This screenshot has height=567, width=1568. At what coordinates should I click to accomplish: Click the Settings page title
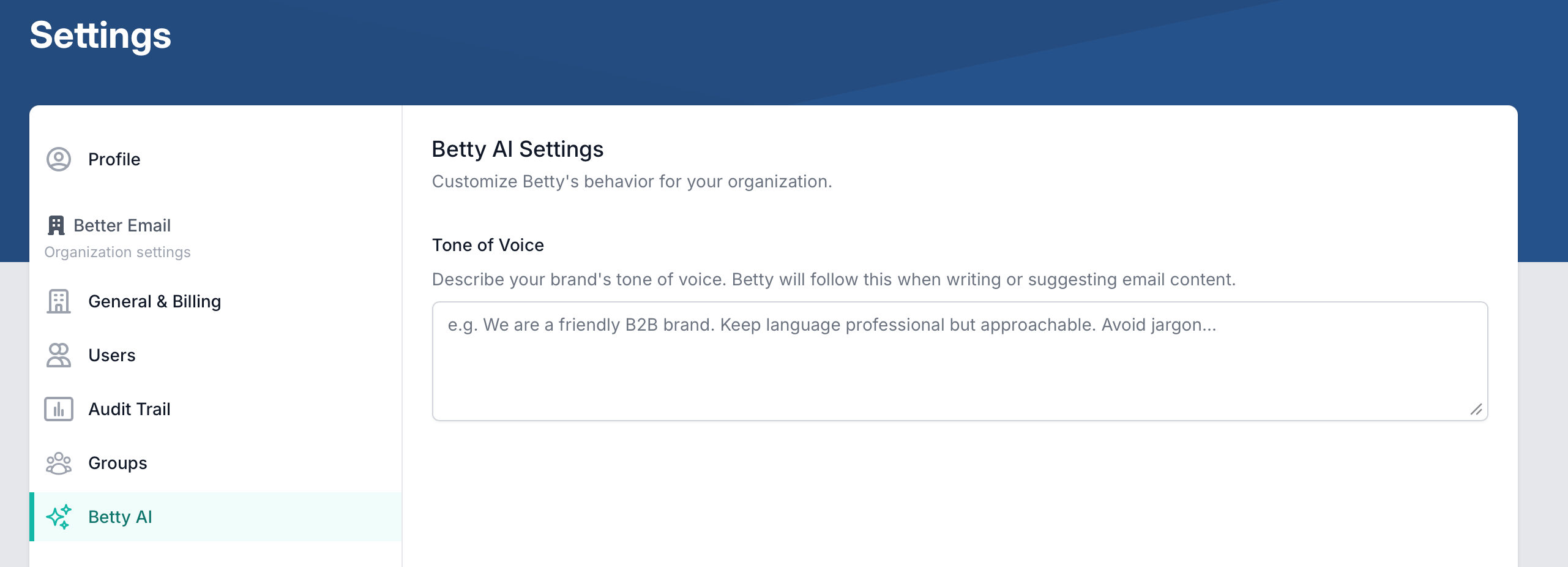pos(101,36)
